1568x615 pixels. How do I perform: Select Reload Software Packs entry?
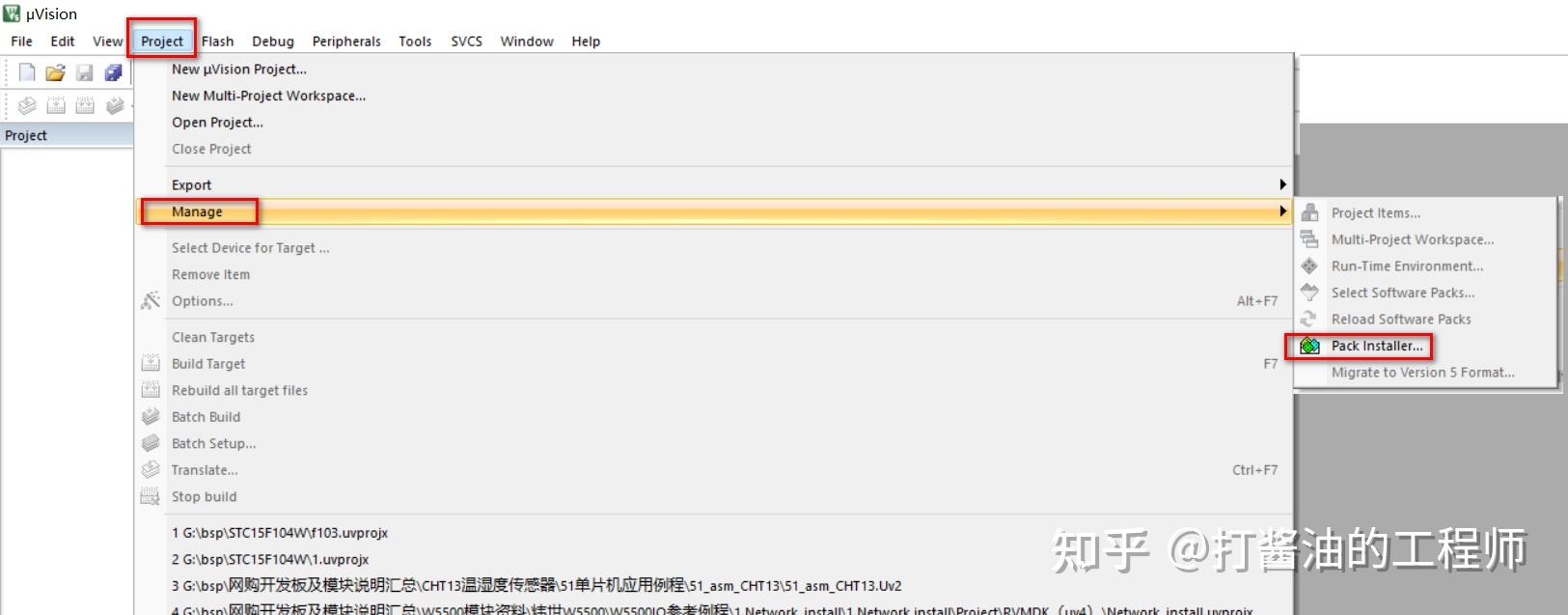(1425, 320)
